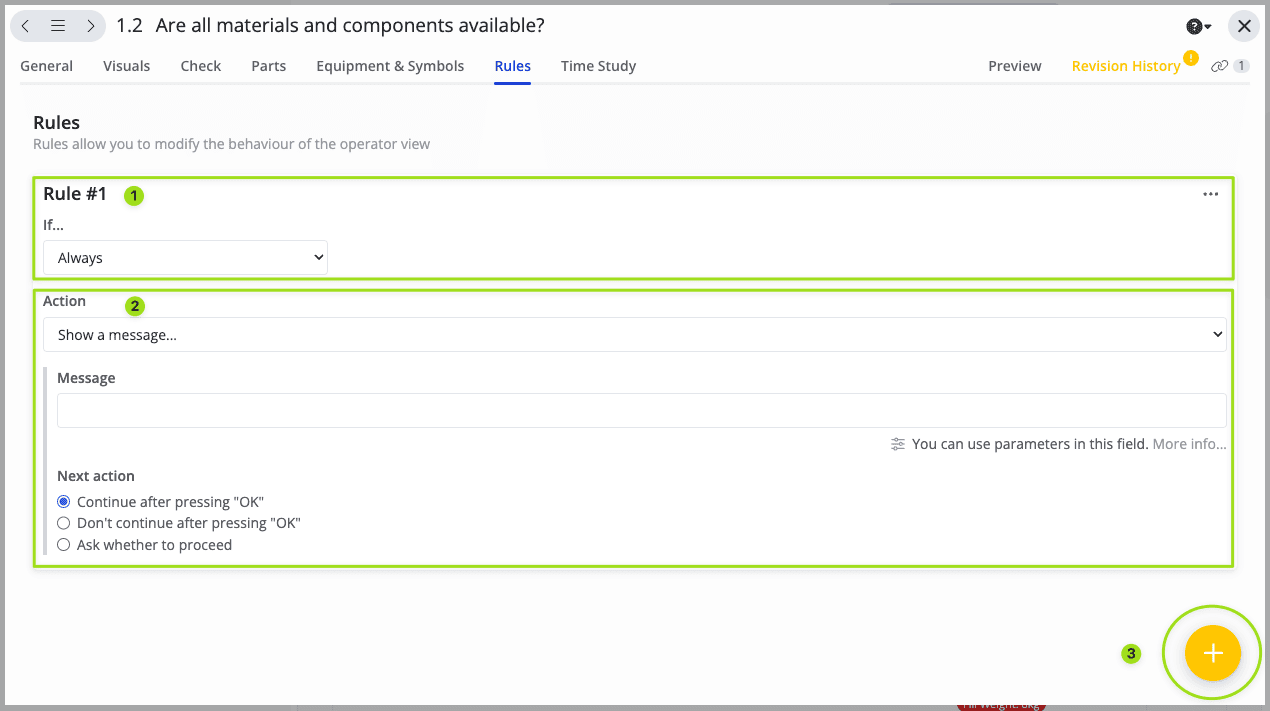The width and height of the screenshot is (1270, 711).
Task: Close the step editor dialog
Action: tap(1244, 26)
